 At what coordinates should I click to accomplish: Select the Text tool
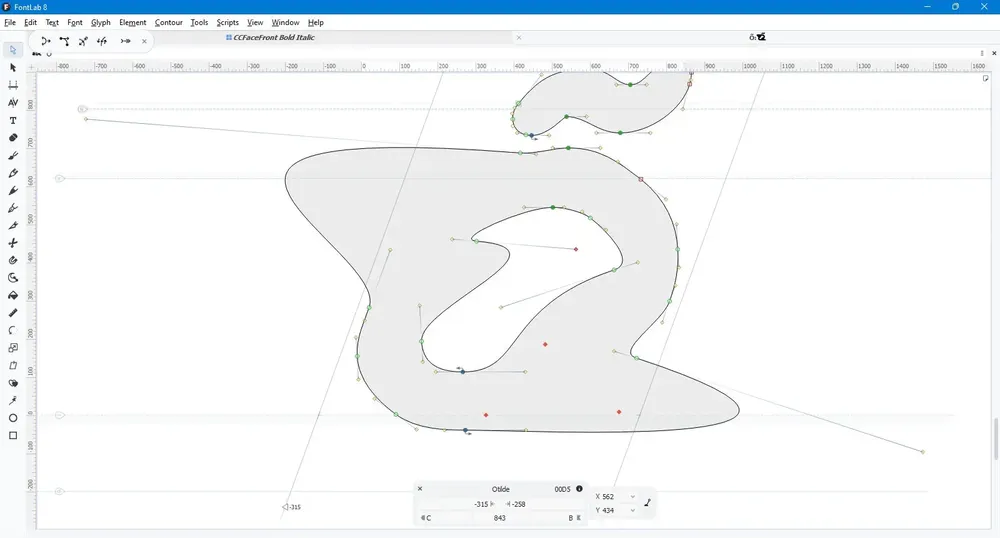pyautogui.click(x=13, y=120)
